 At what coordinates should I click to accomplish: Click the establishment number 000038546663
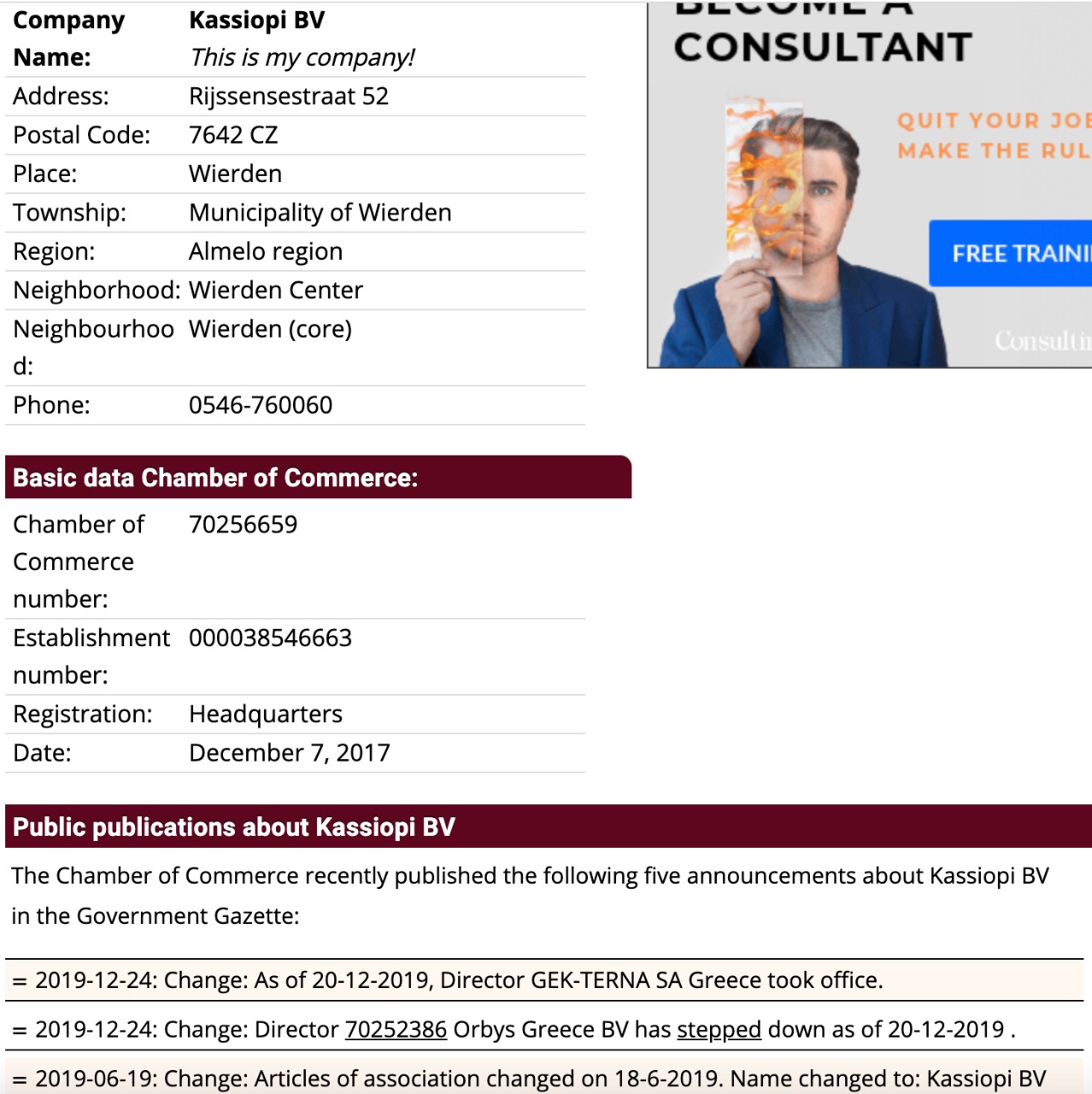[270, 638]
